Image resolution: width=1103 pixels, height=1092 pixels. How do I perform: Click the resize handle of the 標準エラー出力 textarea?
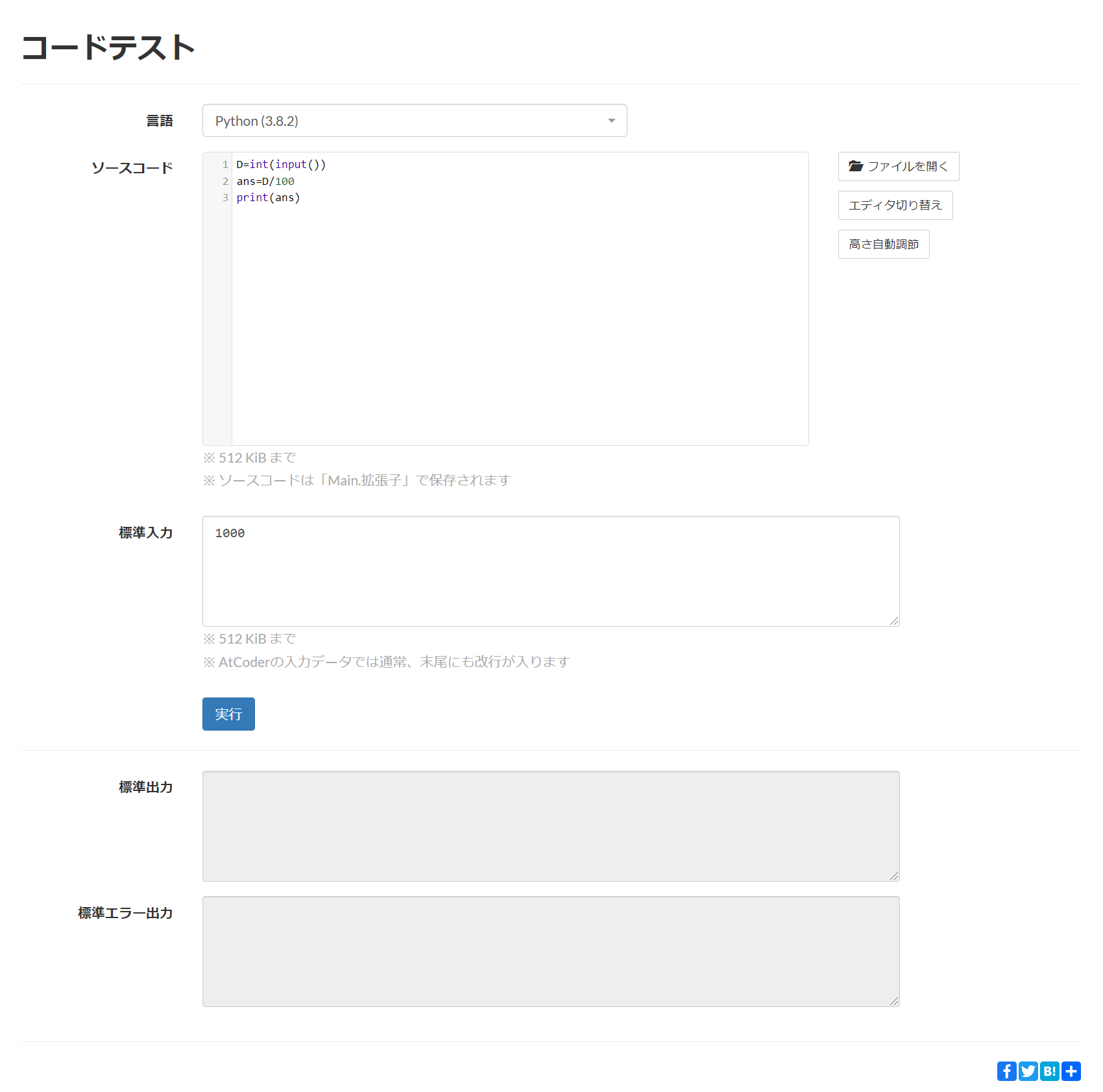894,1001
